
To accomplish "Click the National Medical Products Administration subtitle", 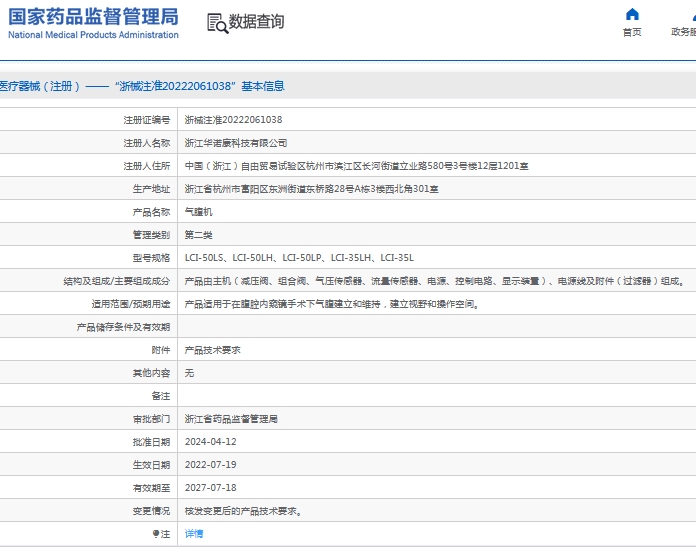I will [93, 35].
